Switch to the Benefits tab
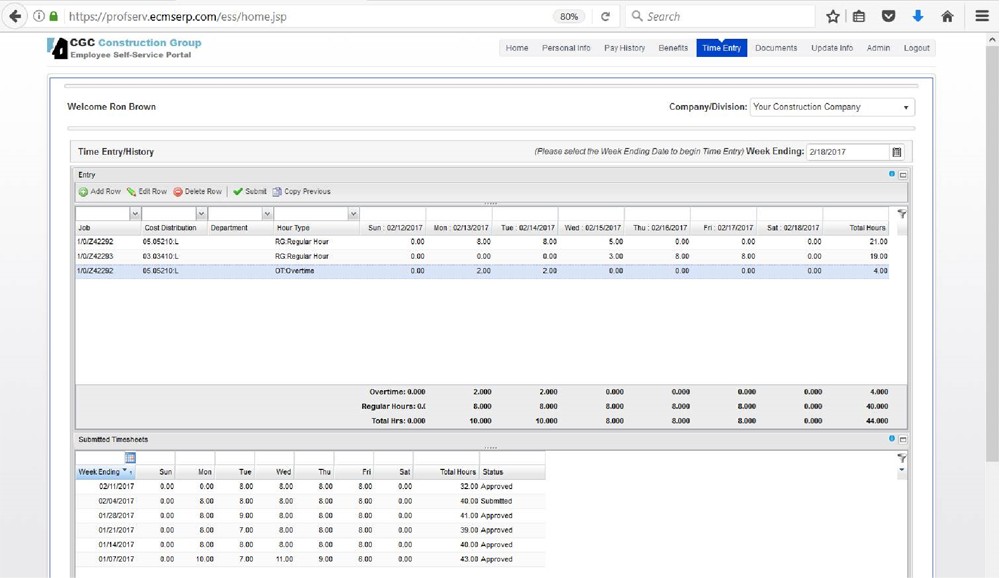 point(673,48)
